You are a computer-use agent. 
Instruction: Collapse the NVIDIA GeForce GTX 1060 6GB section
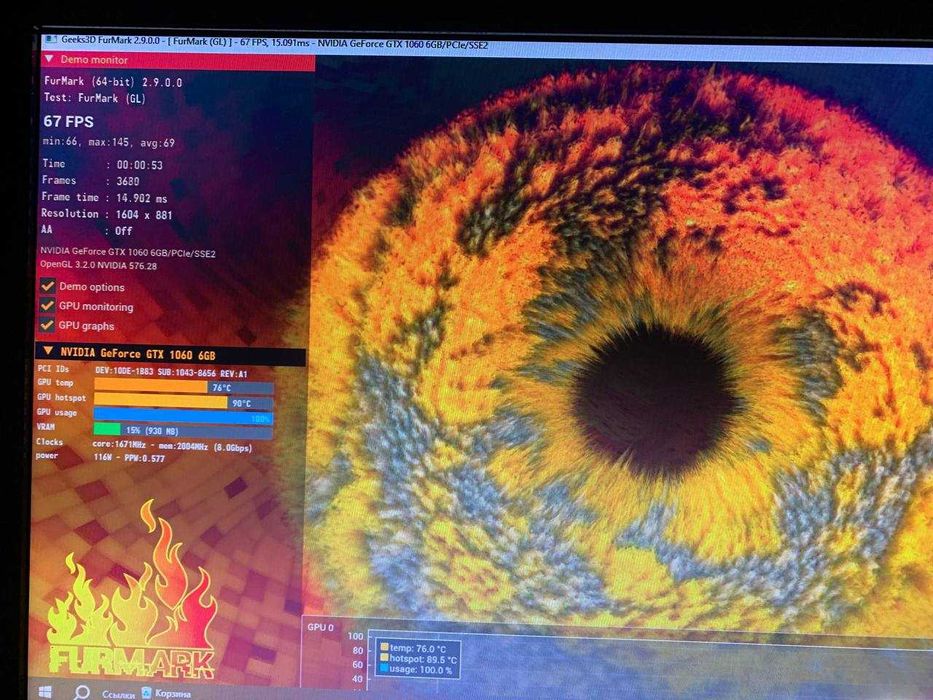click(x=48, y=351)
